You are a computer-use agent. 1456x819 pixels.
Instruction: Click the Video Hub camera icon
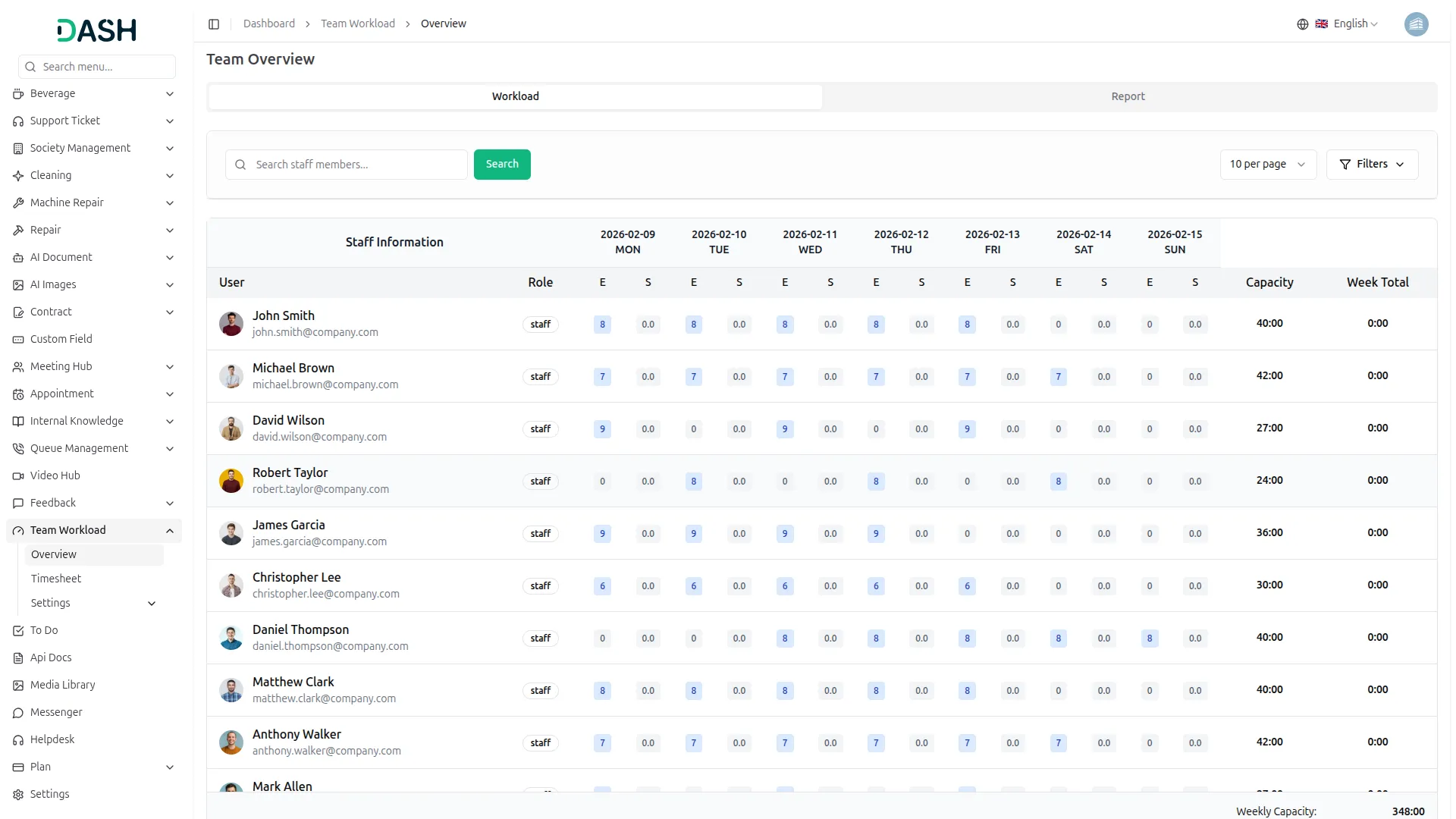[18, 476]
